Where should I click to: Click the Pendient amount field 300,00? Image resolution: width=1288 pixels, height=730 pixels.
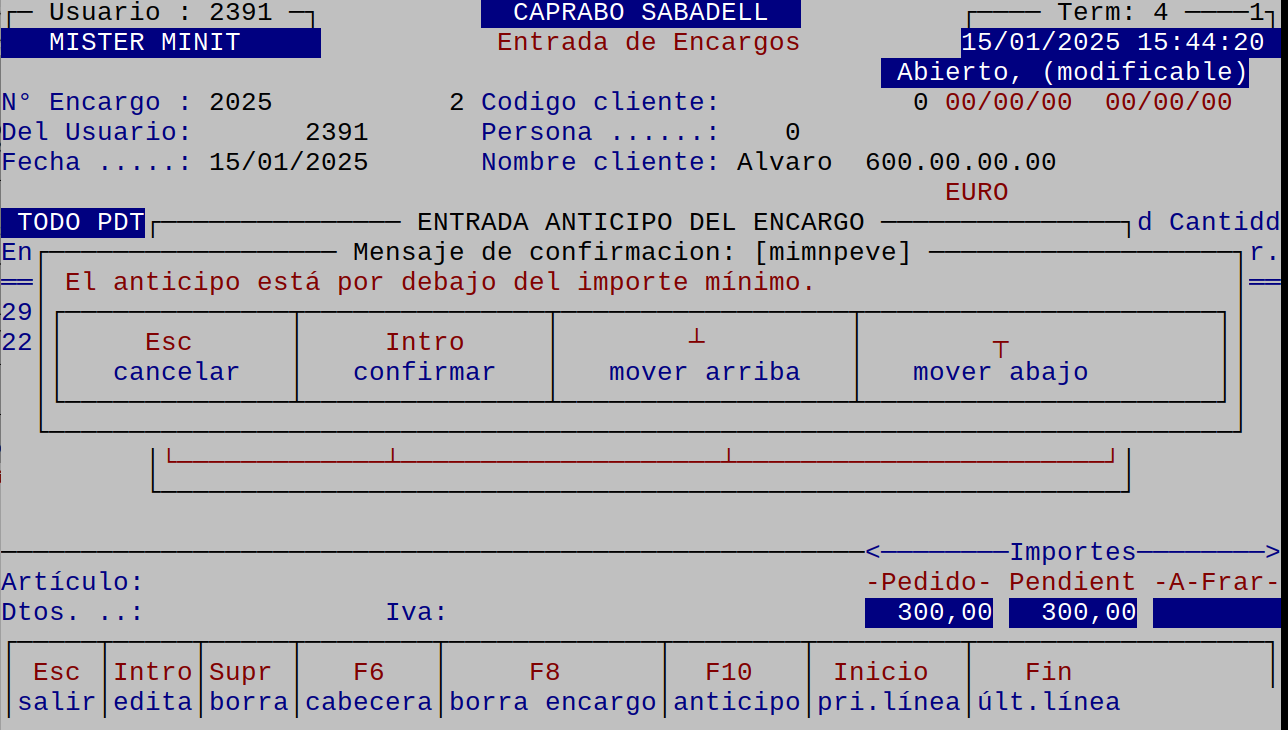(1073, 613)
